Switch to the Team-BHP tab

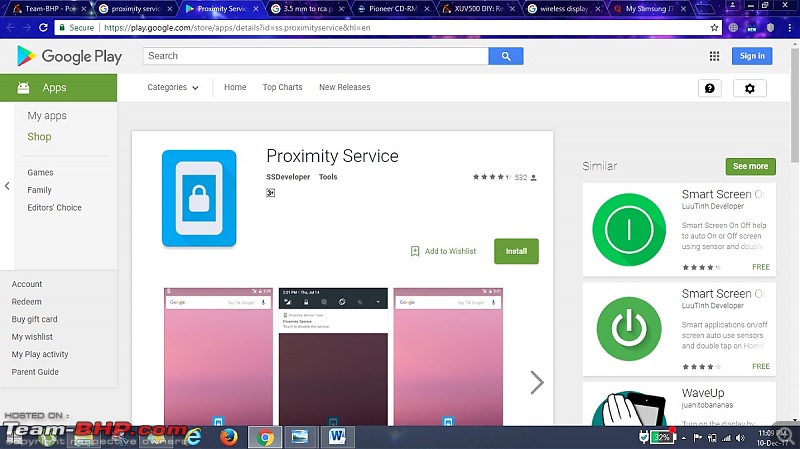click(x=51, y=9)
